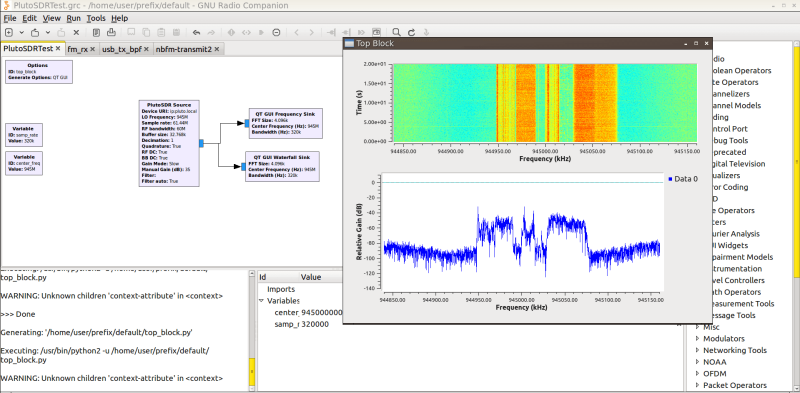The height and width of the screenshot is (393, 800).
Task: Expand the Modulators block category
Action: [x=697, y=338]
